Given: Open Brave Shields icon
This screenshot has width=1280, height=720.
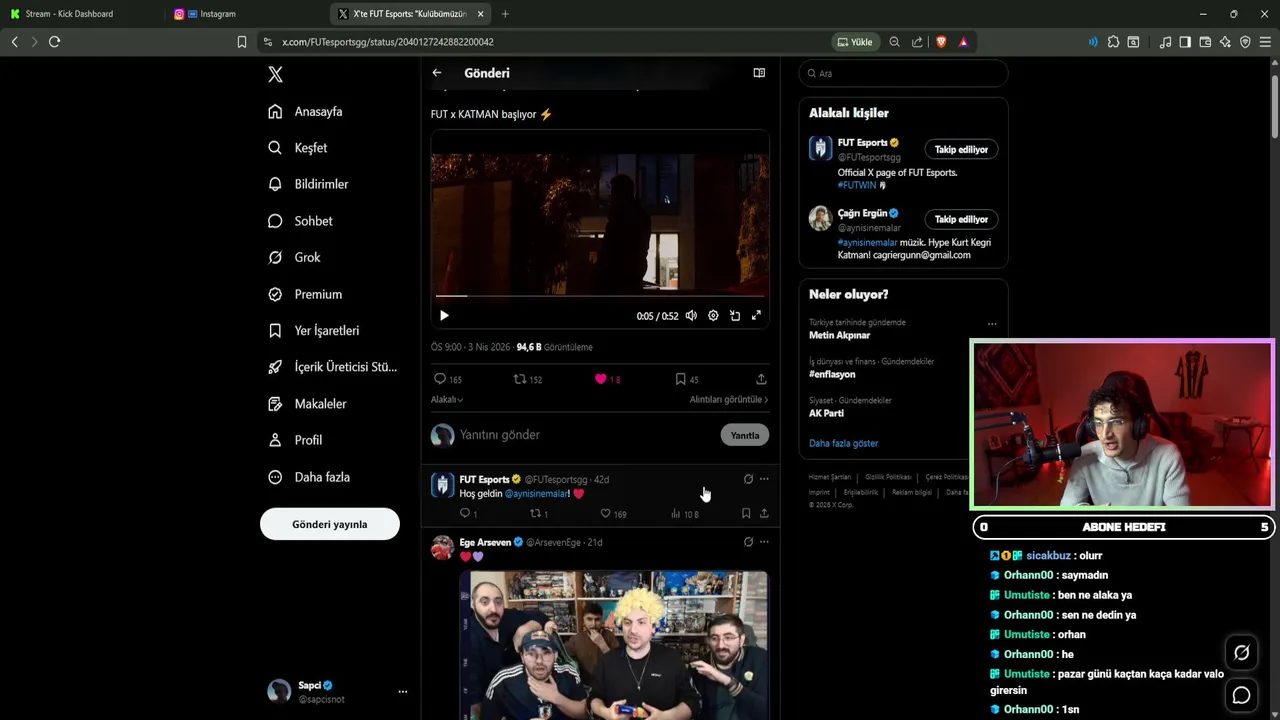Looking at the screenshot, I should tap(940, 42).
